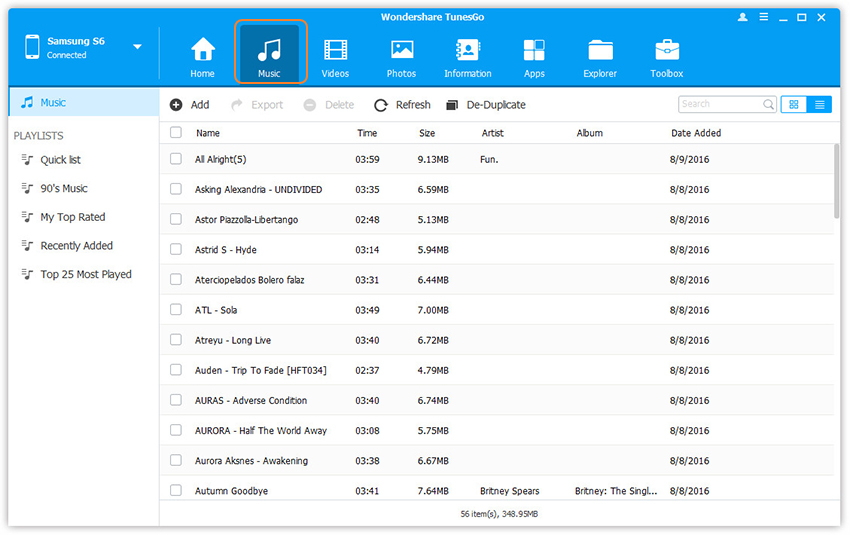
Task: Sort by the Date Added column header
Action: click(x=696, y=133)
